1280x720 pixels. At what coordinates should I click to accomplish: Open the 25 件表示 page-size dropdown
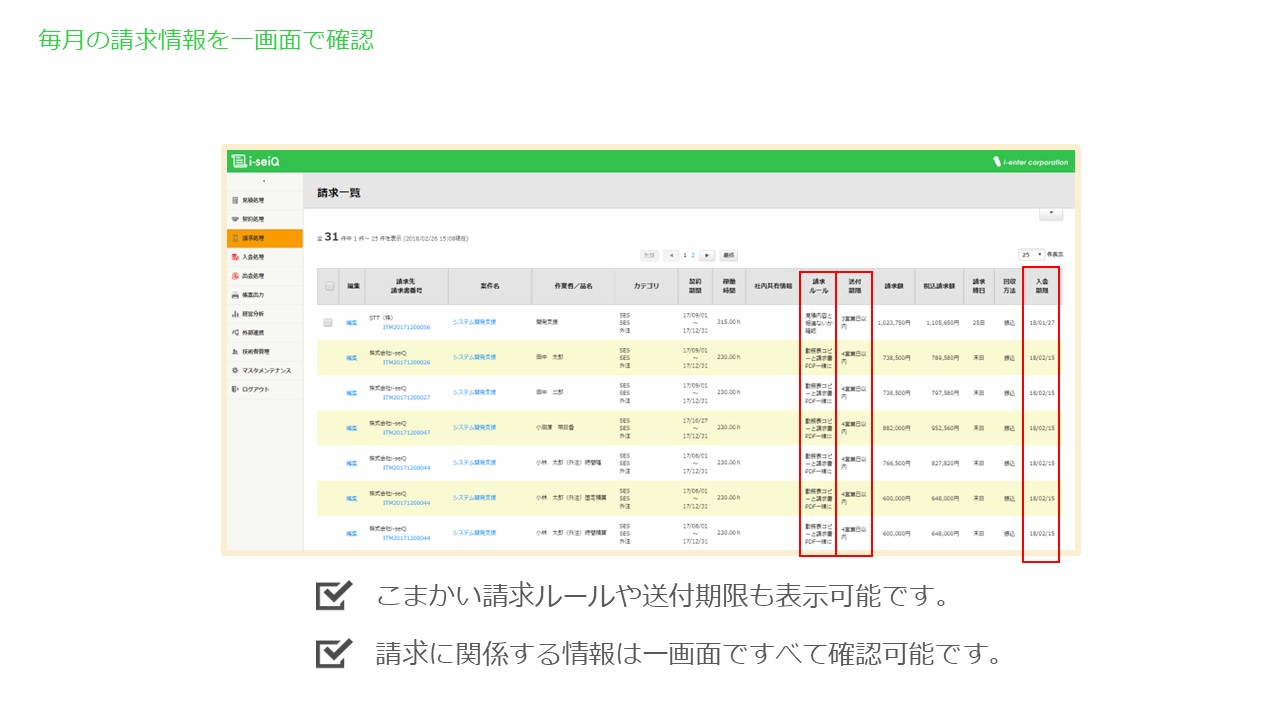[1032, 255]
